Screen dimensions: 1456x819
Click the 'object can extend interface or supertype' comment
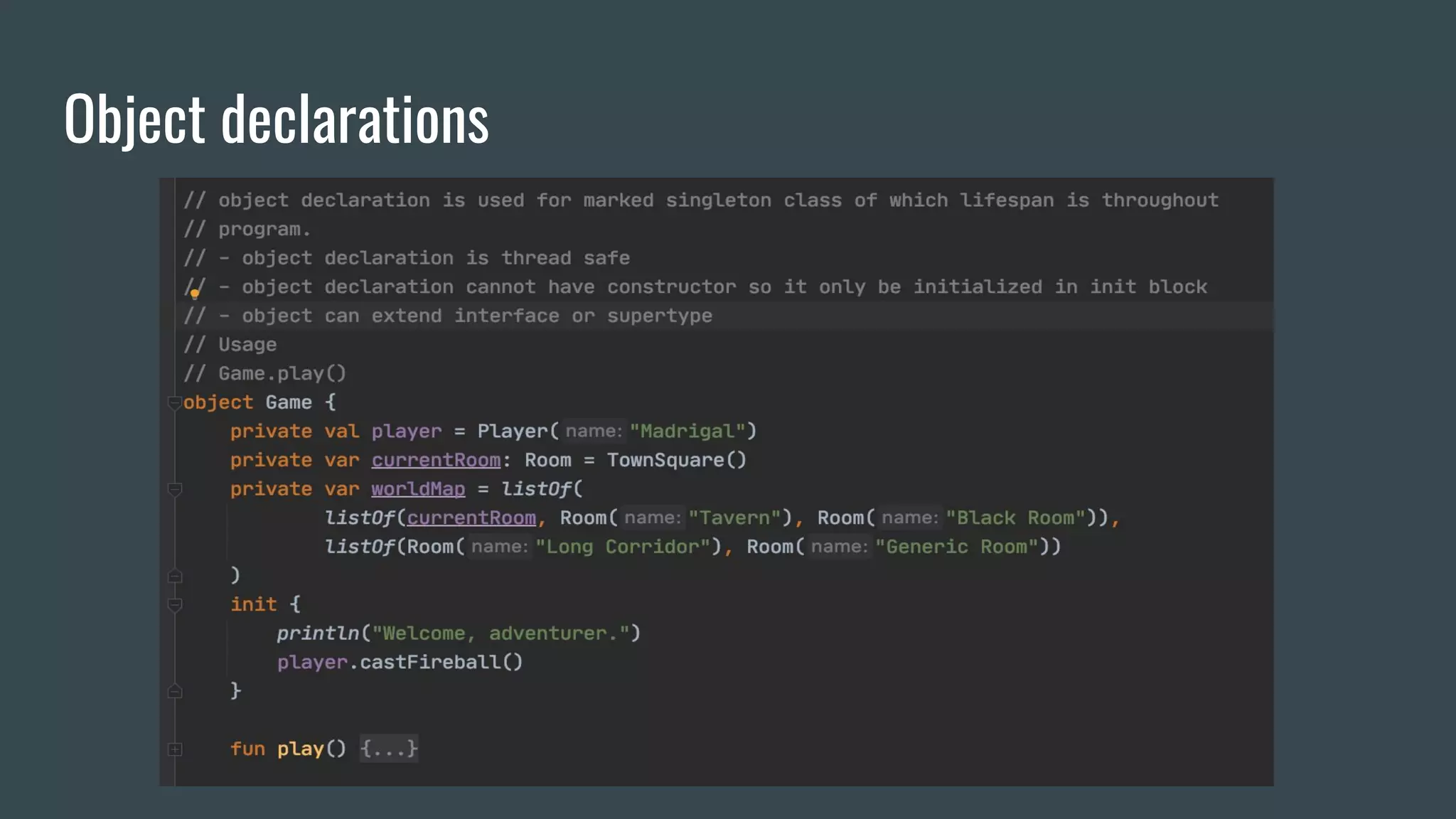tap(448, 316)
